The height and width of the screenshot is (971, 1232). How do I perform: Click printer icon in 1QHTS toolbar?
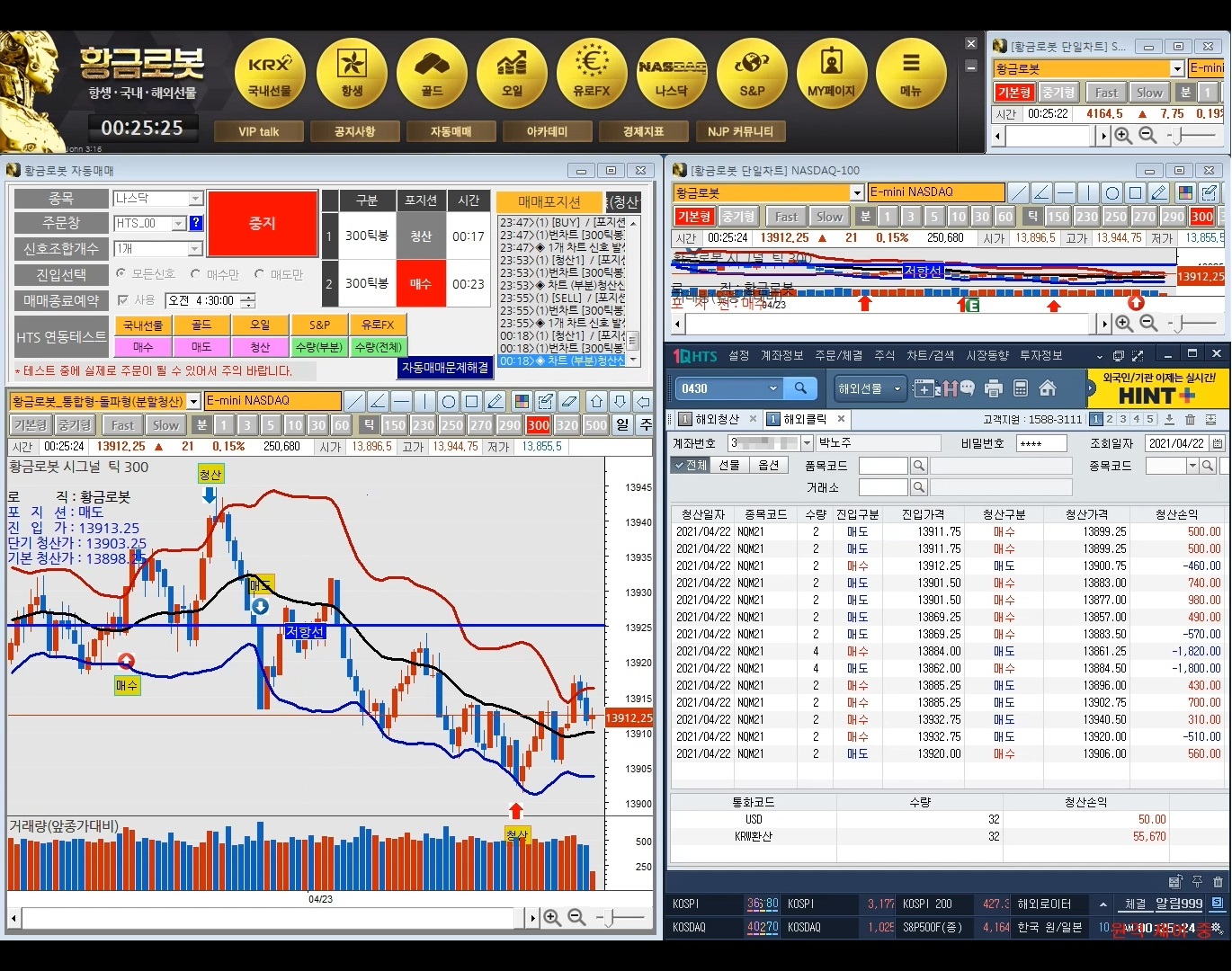pyautogui.click(x=994, y=388)
